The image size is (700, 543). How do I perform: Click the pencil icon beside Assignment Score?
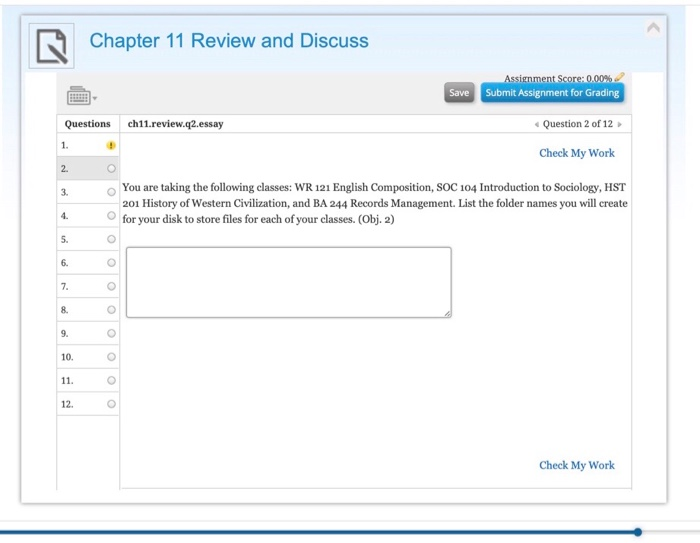click(x=619, y=77)
